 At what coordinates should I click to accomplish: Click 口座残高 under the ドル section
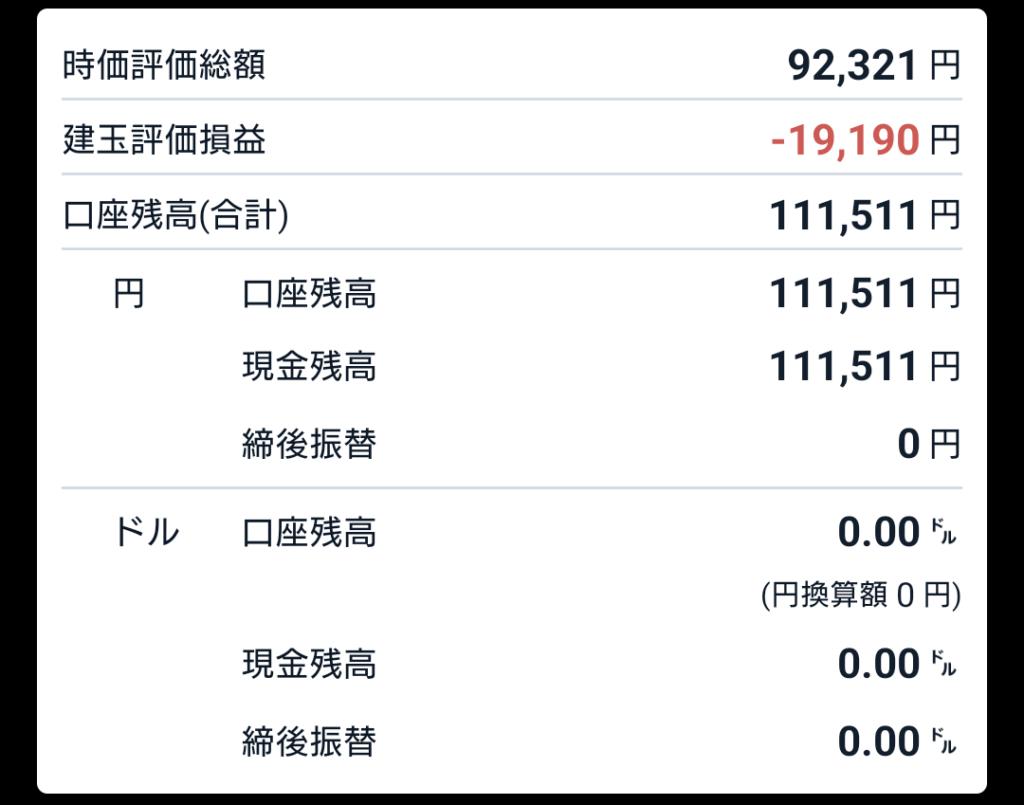click(x=309, y=533)
